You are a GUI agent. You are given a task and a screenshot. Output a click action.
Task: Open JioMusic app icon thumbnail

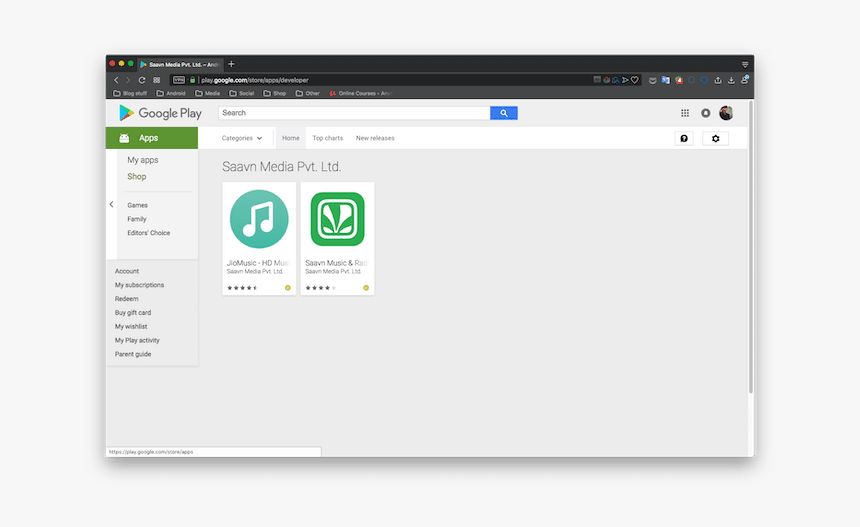[259, 219]
